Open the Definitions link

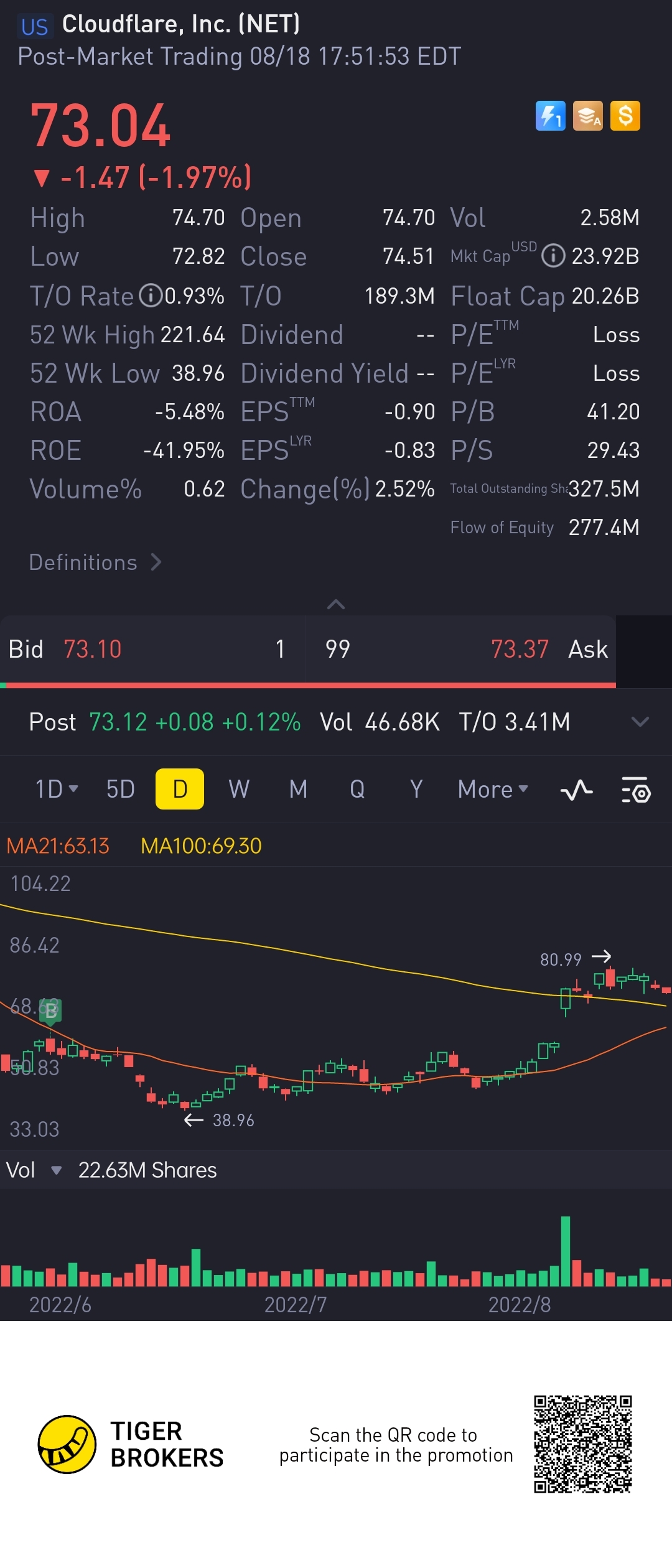[x=96, y=562]
